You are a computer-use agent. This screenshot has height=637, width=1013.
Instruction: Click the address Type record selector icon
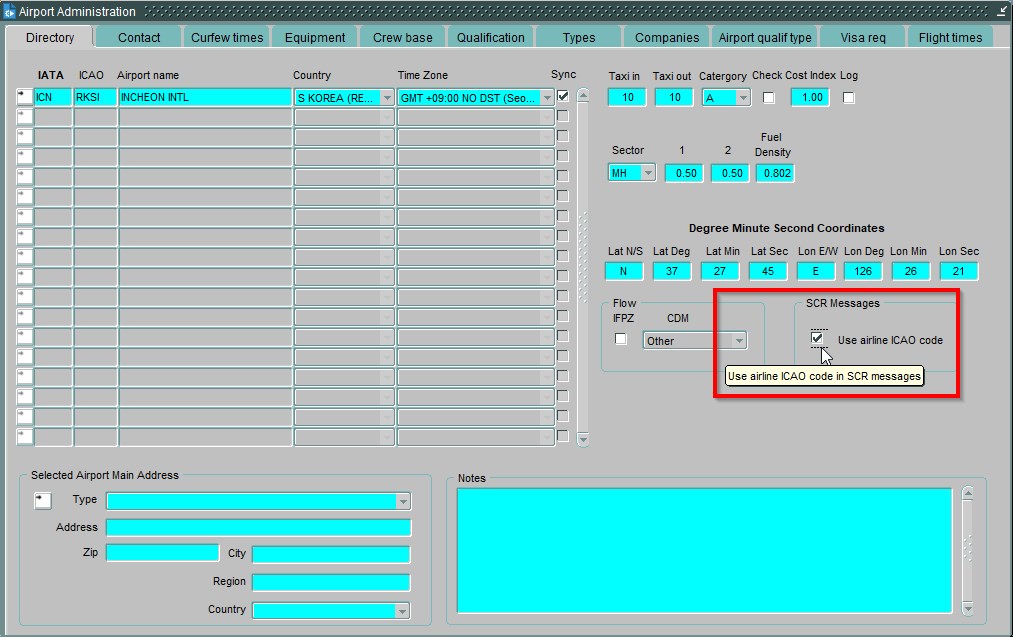point(42,500)
